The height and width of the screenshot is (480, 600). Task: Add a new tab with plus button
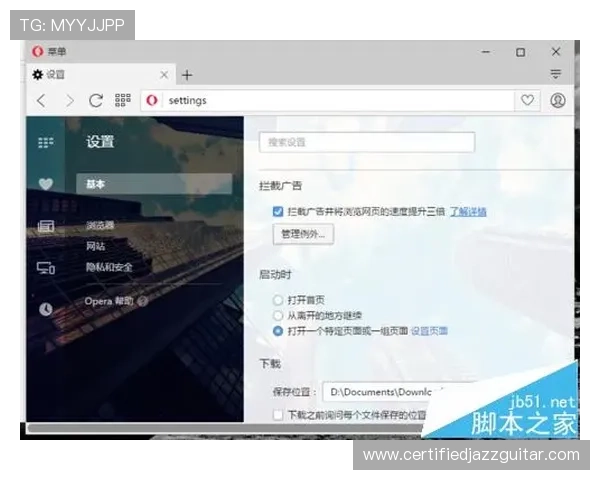point(187,75)
